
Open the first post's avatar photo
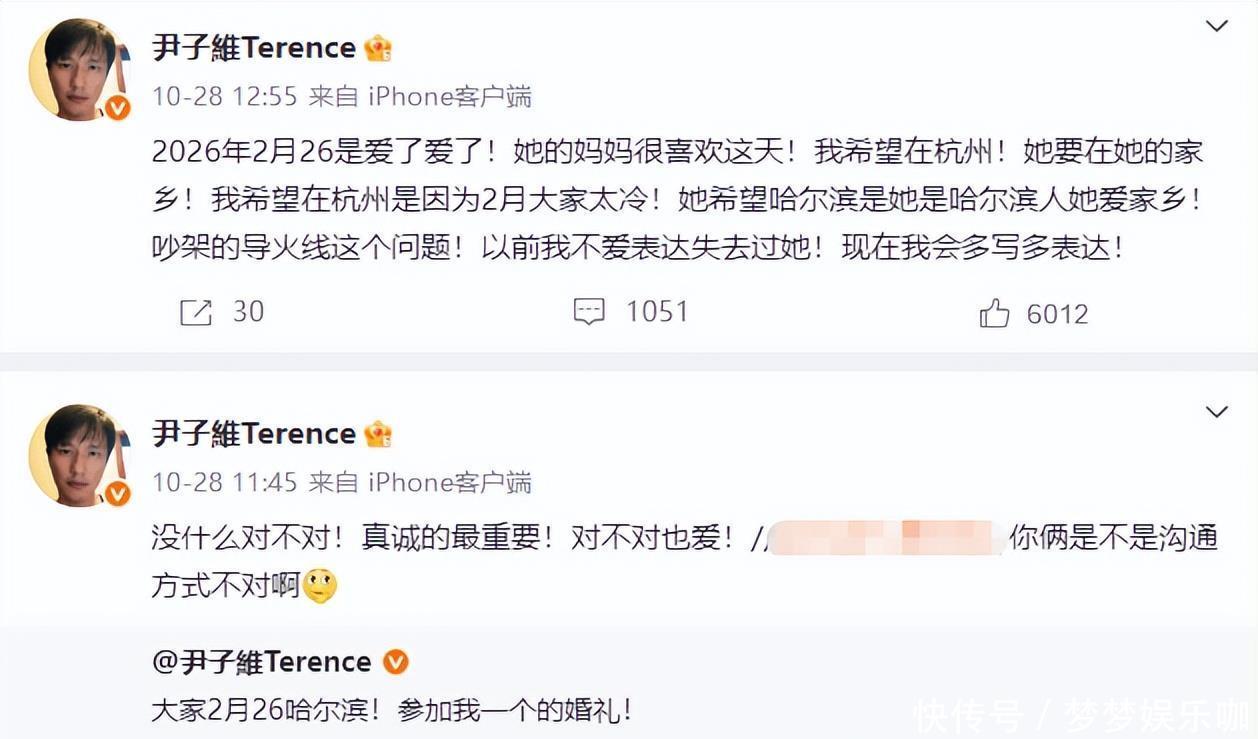point(78,68)
